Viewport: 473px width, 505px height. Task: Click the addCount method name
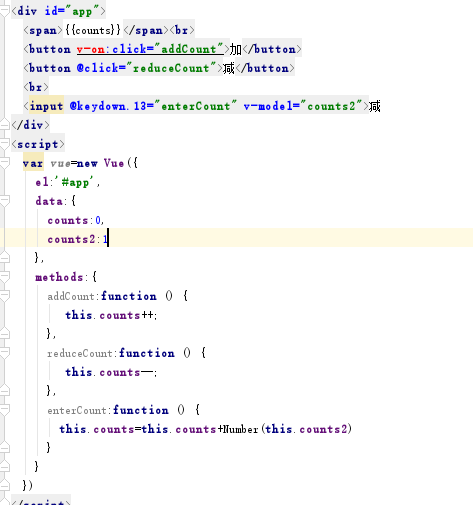tap(71, 296)
